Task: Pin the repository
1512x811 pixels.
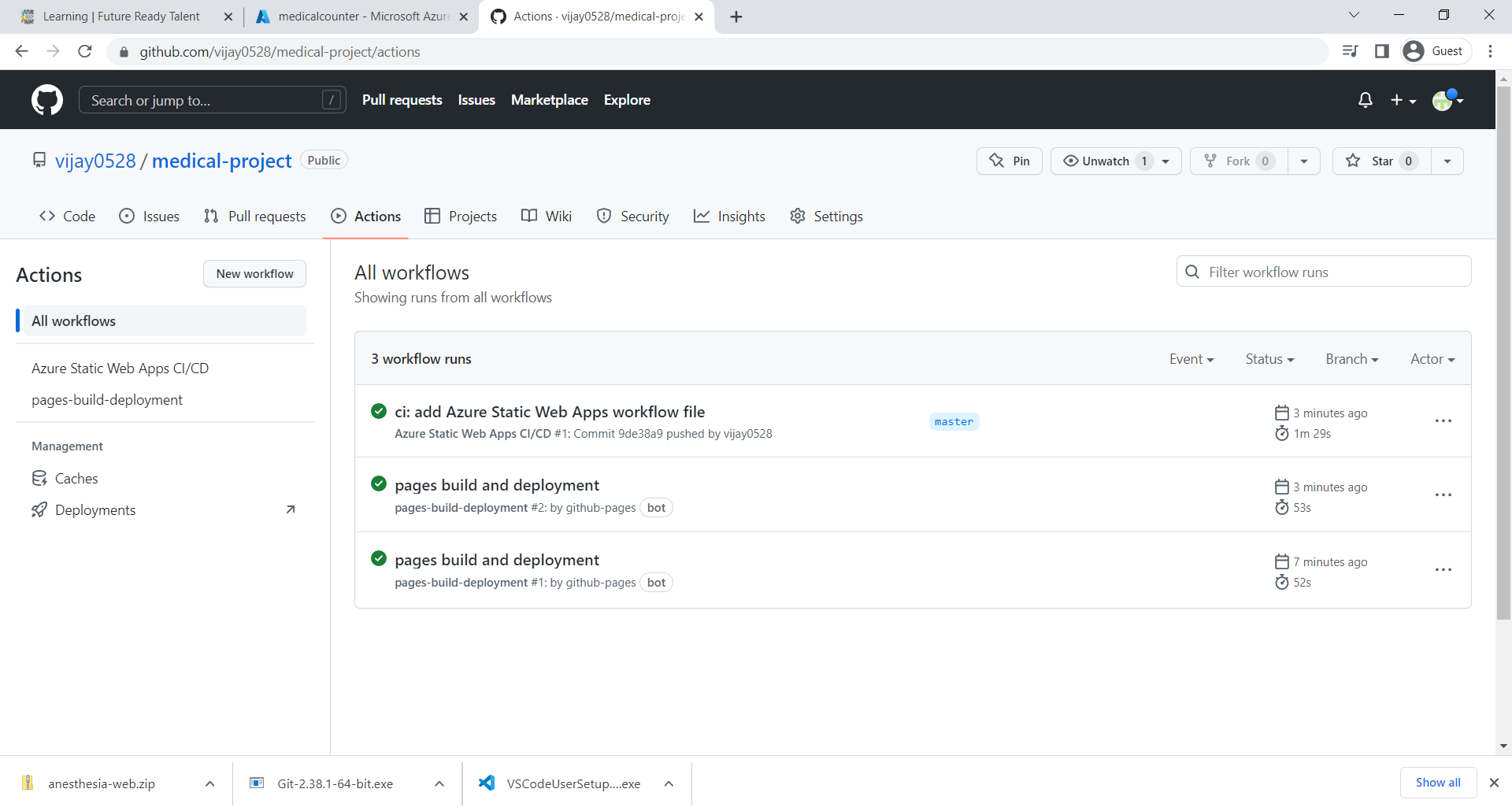Action: (x=1010, y=161)
